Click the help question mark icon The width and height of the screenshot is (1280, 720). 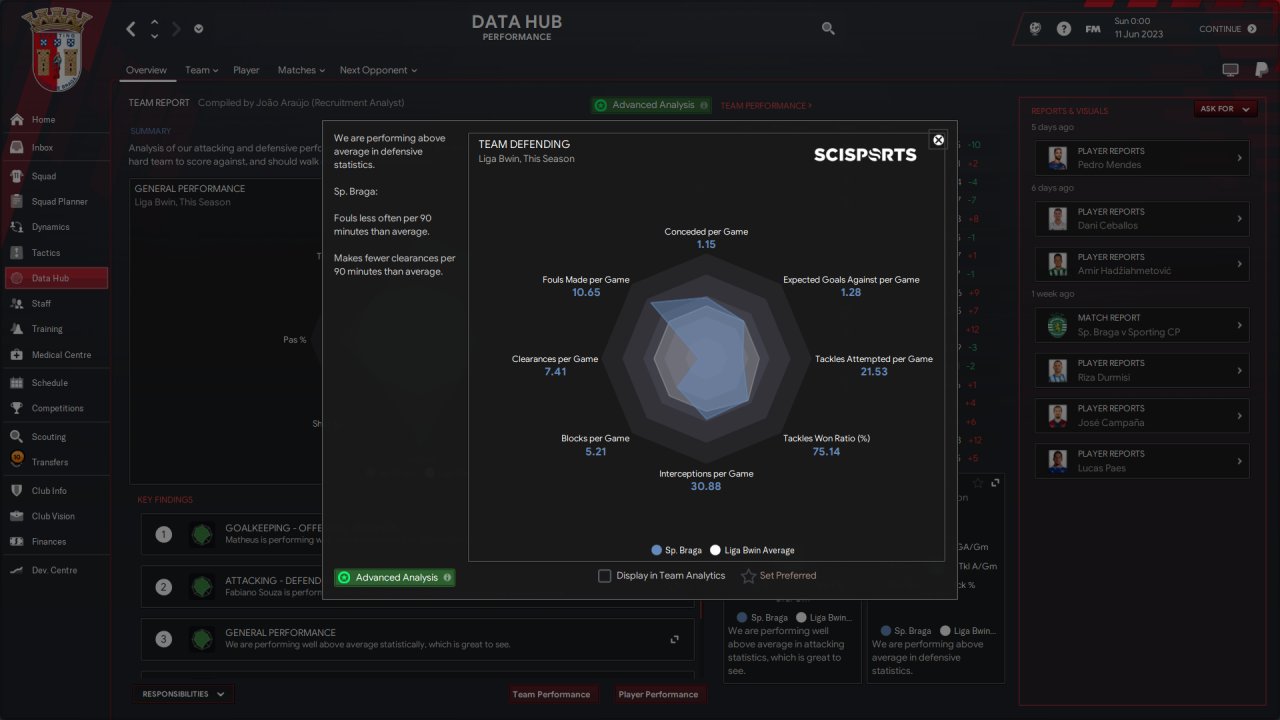(x=1064, y=29)
